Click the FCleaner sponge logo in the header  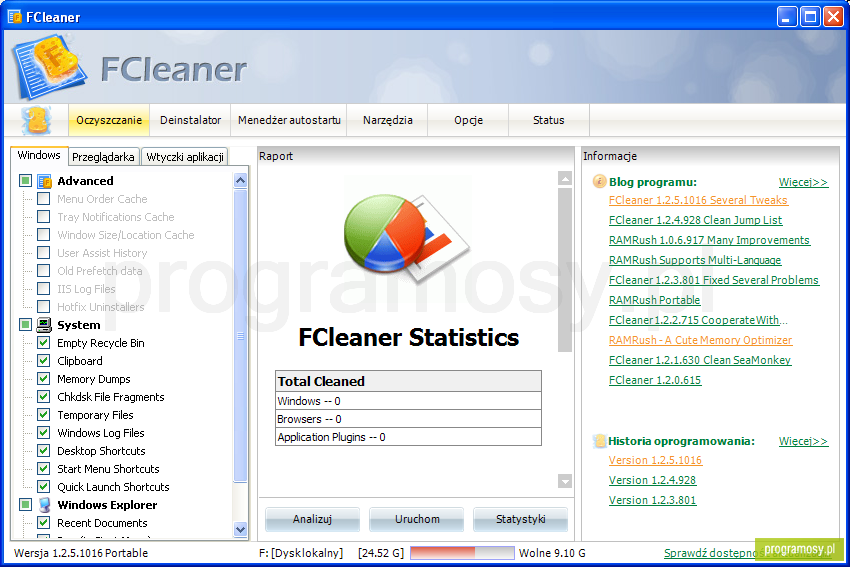(50, 67)
